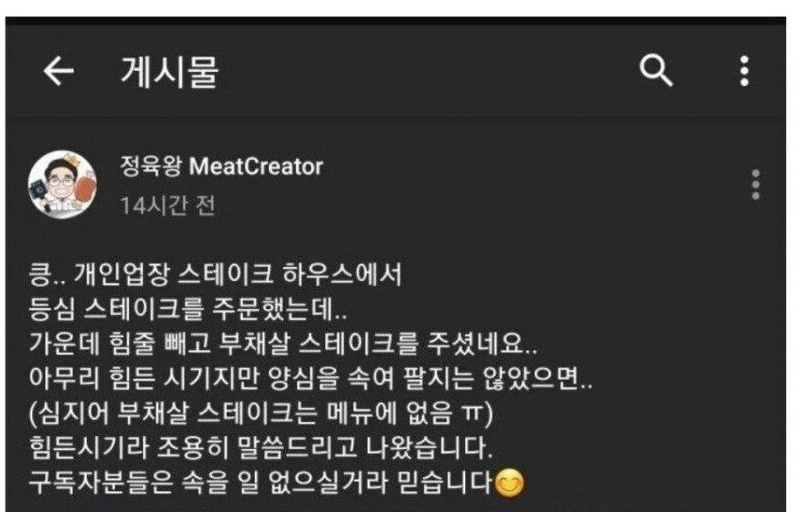Select the parenthesized line "(심지어 부채살 스테이크는"
The image size is (810, 512).
click(261, 413)
